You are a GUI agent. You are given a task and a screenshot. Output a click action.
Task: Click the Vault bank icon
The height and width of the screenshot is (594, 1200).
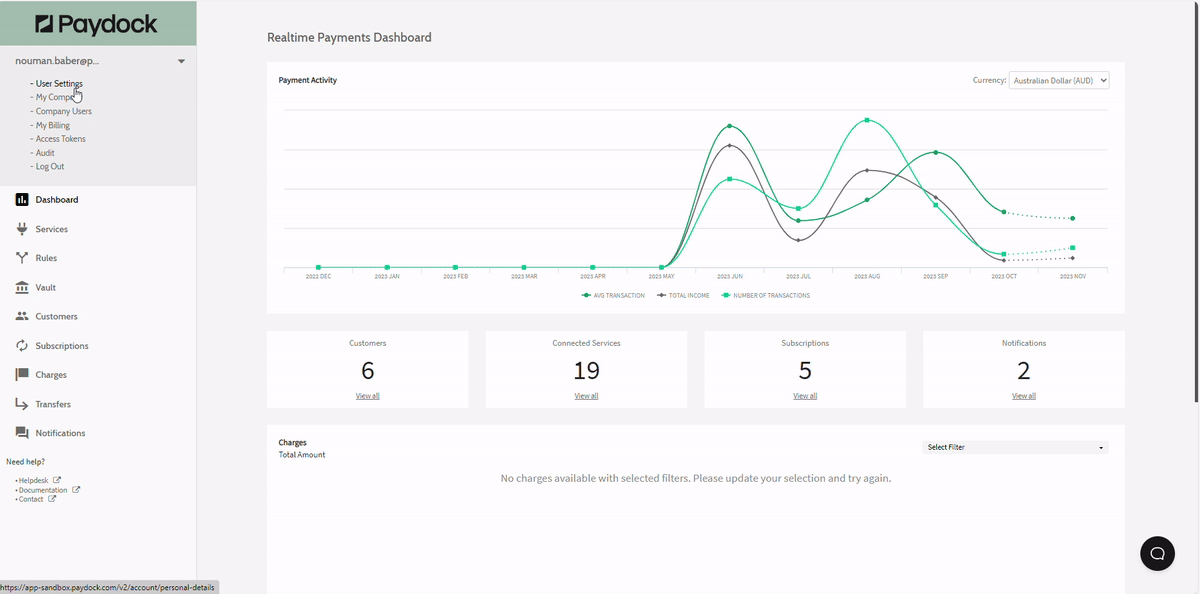[x=22, y=287]
